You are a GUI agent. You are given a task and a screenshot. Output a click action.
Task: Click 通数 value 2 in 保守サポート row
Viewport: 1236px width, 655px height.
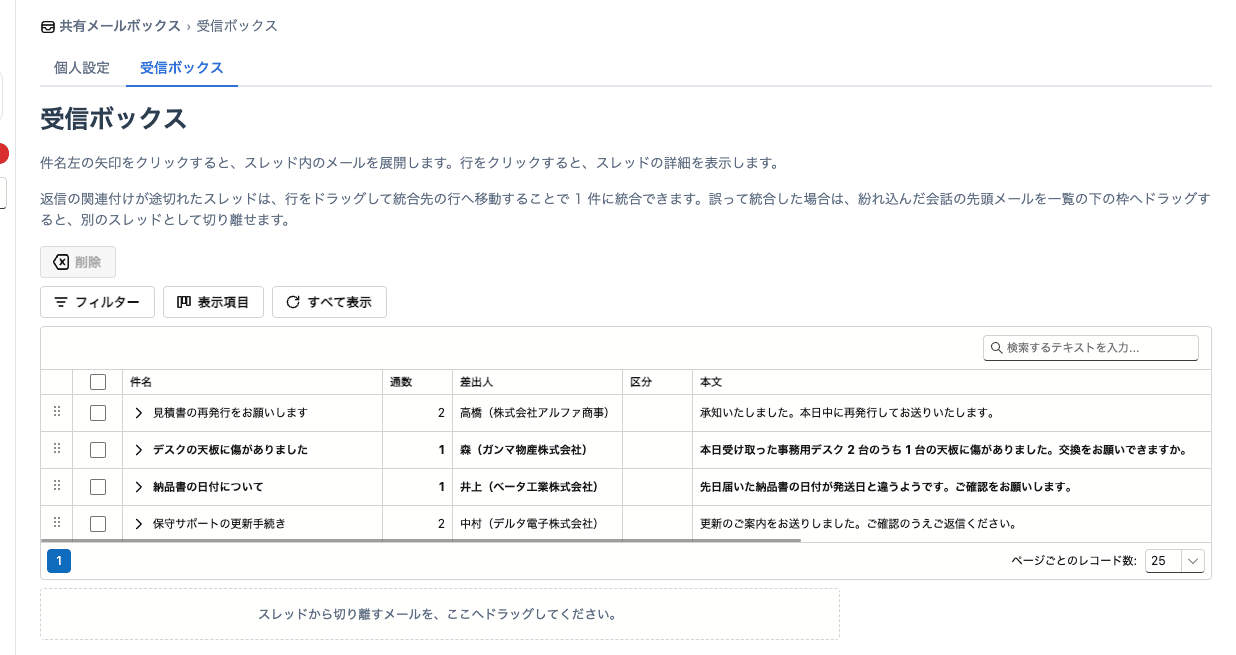[441, 524]
